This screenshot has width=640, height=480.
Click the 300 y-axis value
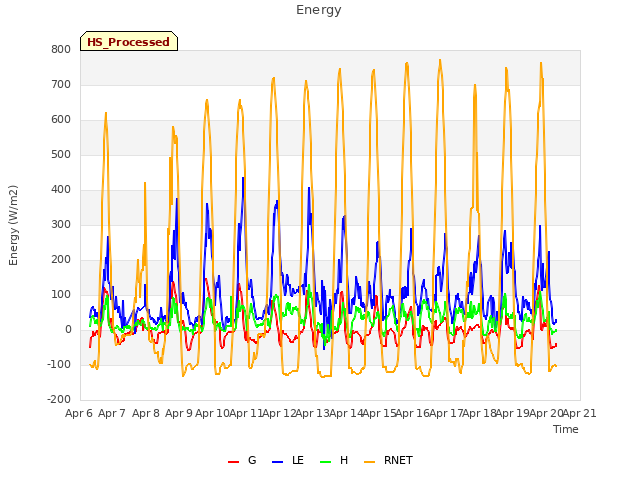[x=61, y=224]
